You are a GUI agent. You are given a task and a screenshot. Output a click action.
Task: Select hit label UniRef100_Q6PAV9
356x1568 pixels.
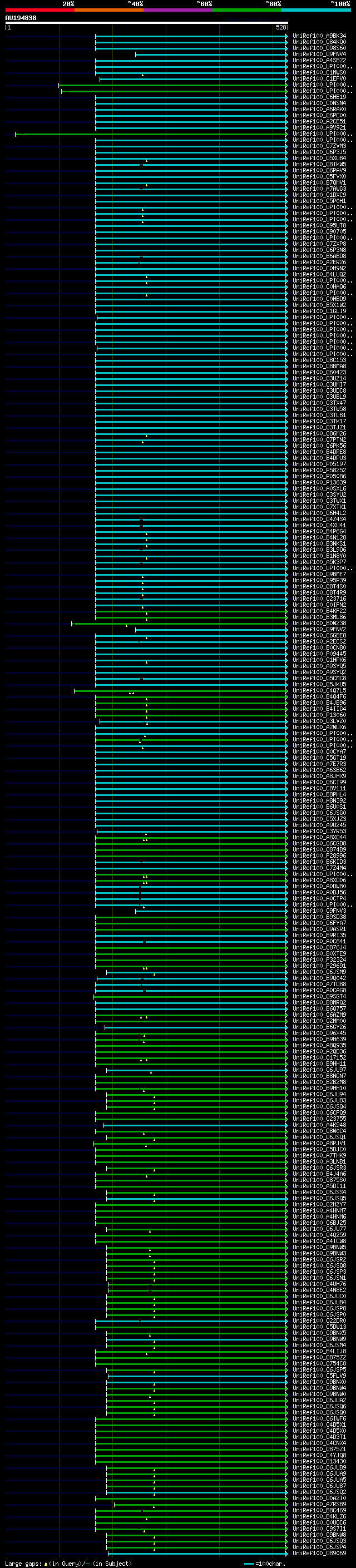319,170
